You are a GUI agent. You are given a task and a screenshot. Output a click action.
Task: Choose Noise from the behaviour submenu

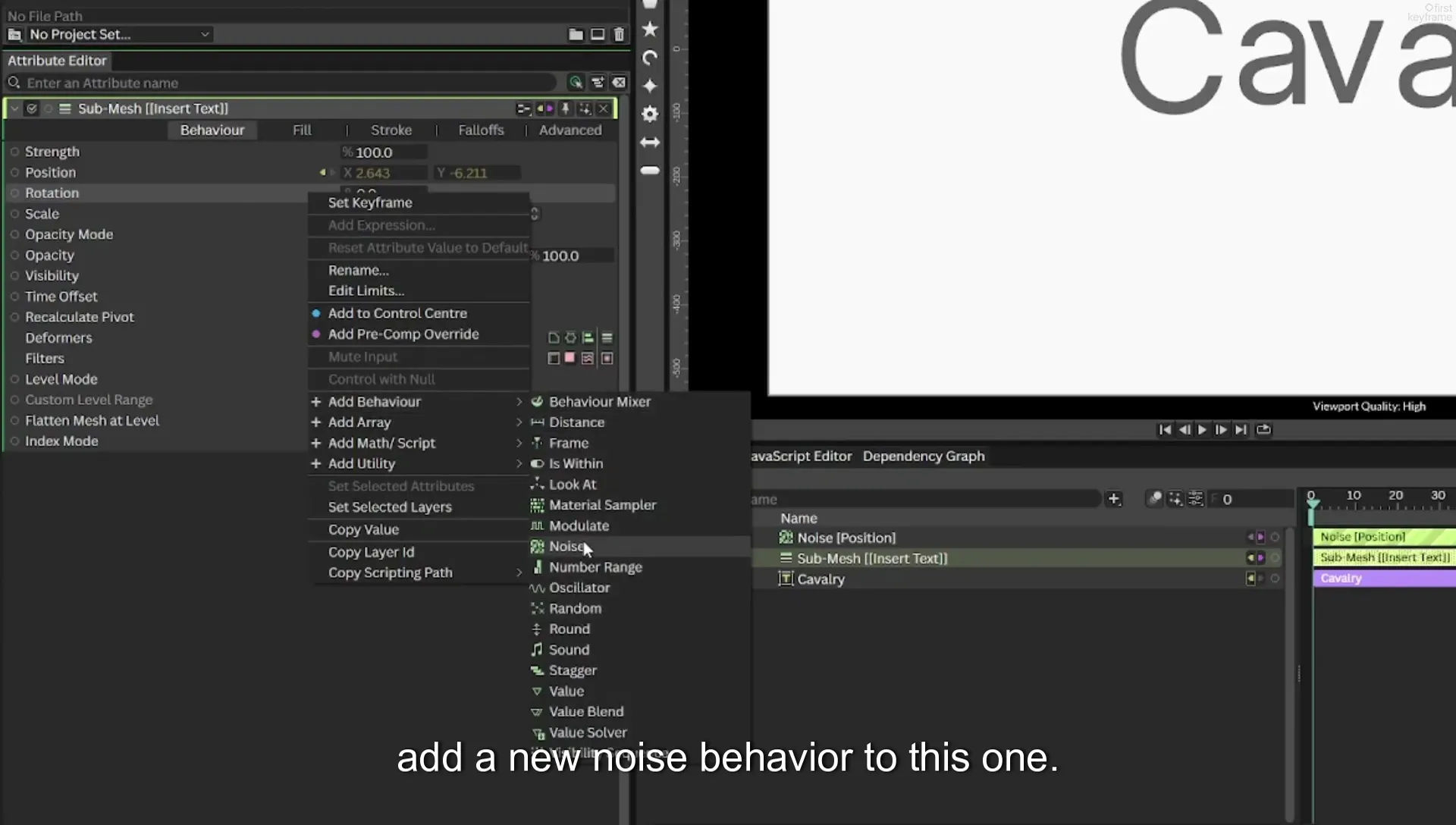pyautogui.click(x=566, y=546)
